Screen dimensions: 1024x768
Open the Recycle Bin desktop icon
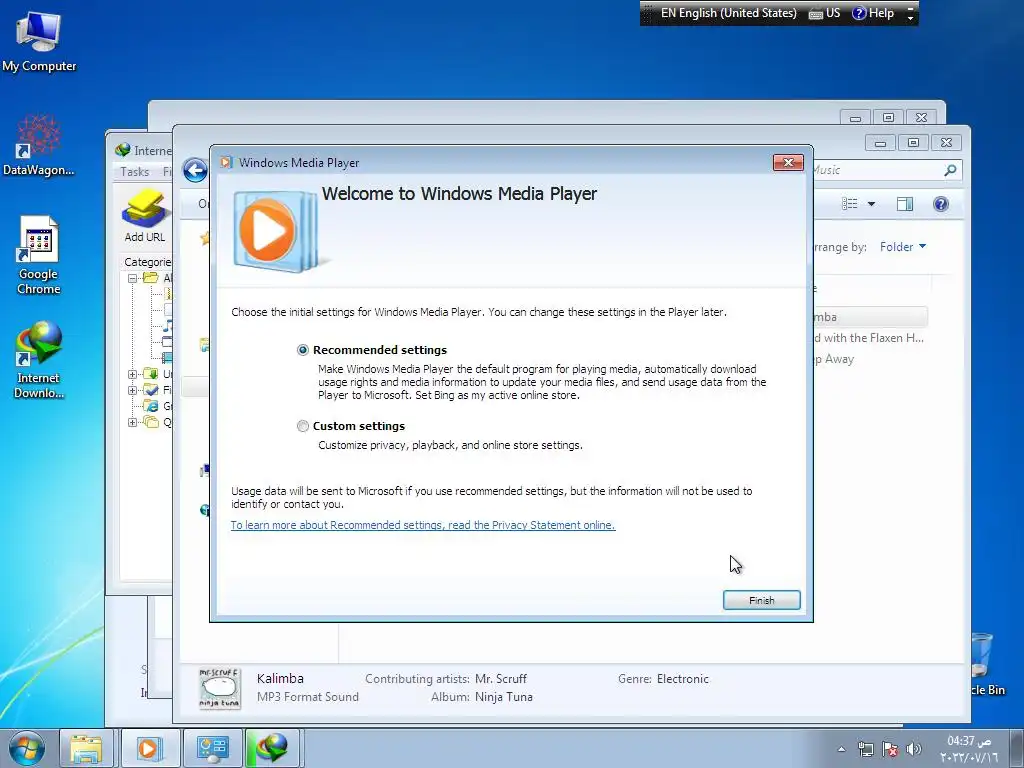(x=986, y=665)
